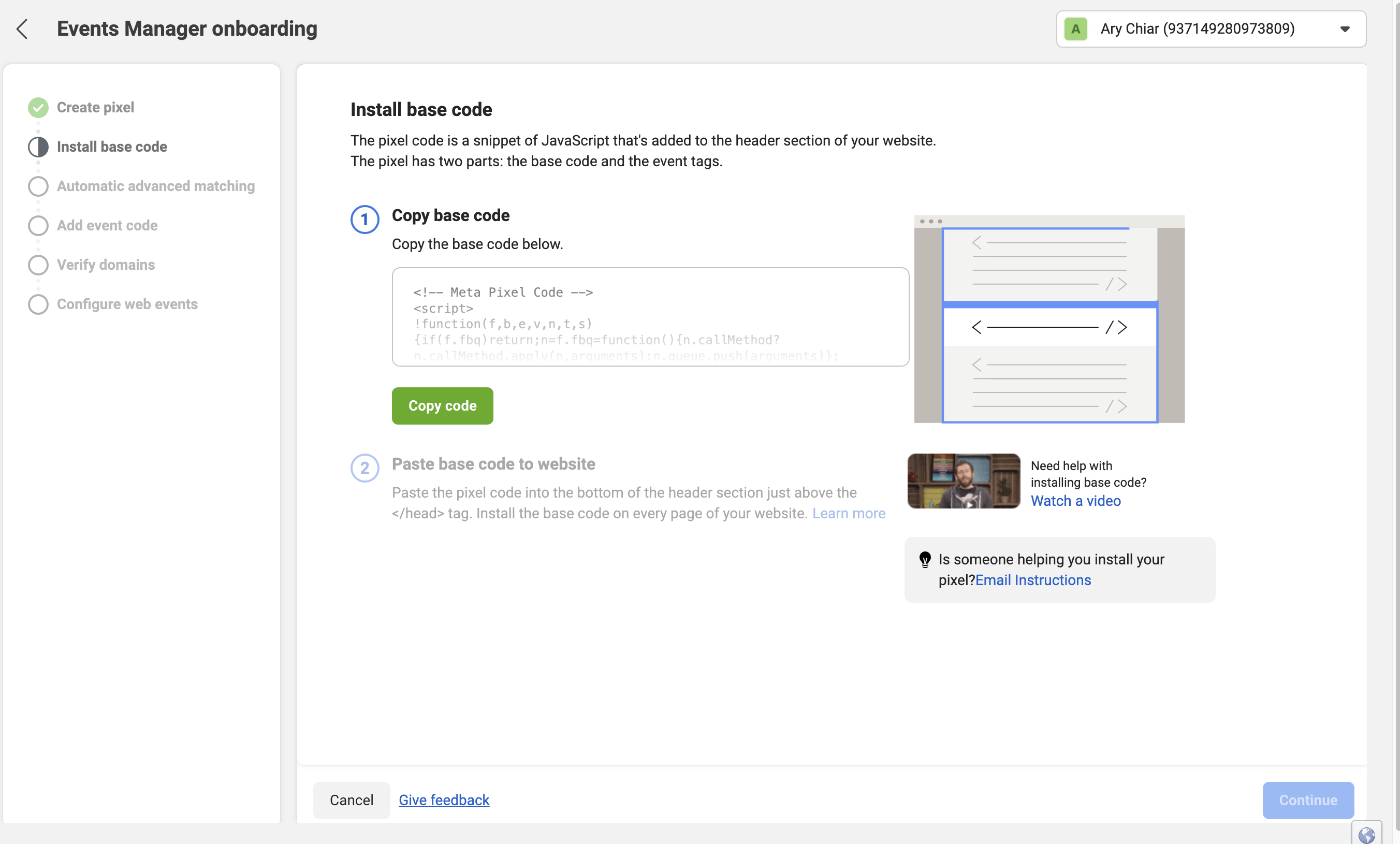1400x844 pixels.
Task: Click inside the Meta Pixel code box
Action: 650,317
